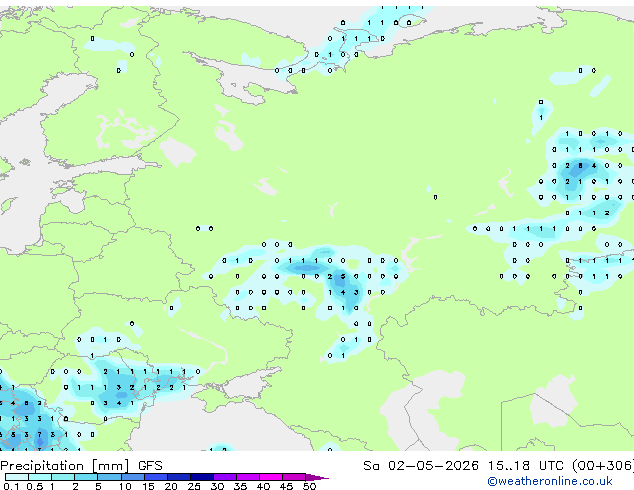Open the weatheronline.co.uk copyright link

coord(549,481)
